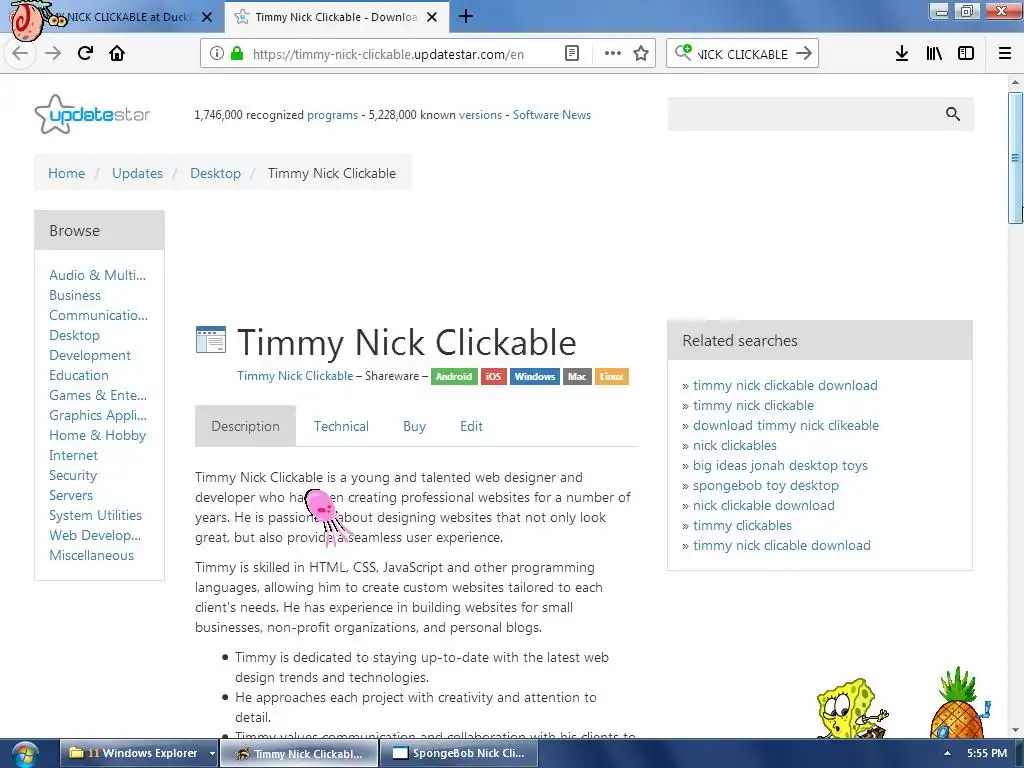Open related search 'spongebob toy desktop'
Image resolution: width=1024 pixels, height=768 pixels.
click(x=765, y=485)
